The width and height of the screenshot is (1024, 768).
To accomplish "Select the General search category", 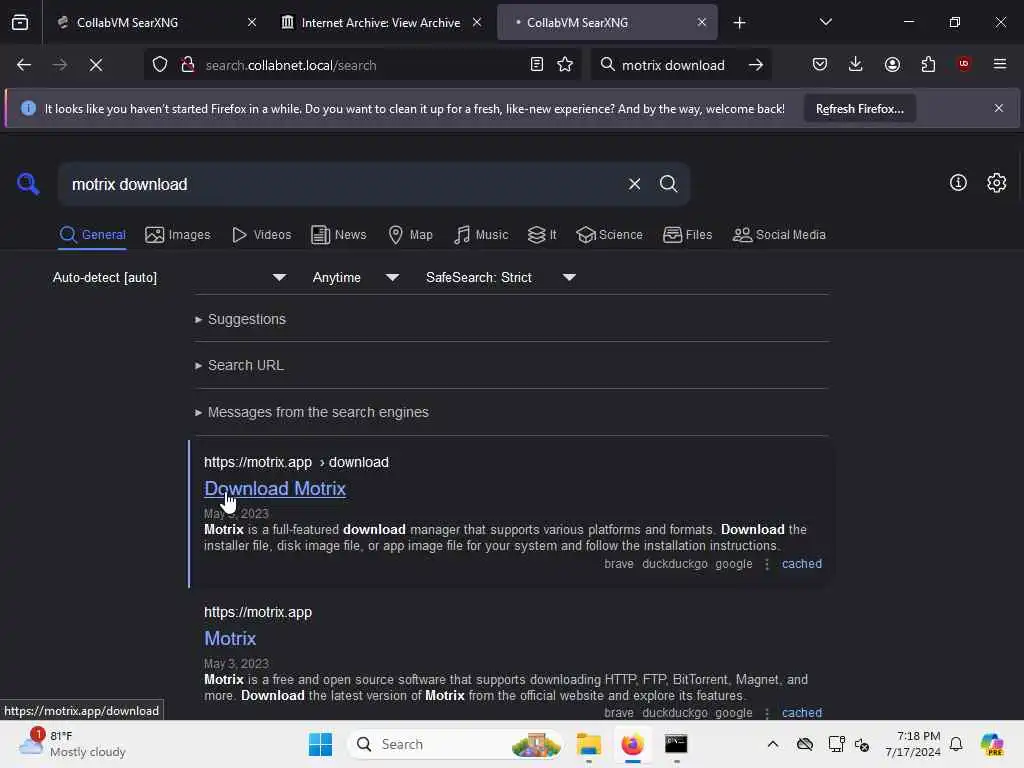I will (92, 235).
